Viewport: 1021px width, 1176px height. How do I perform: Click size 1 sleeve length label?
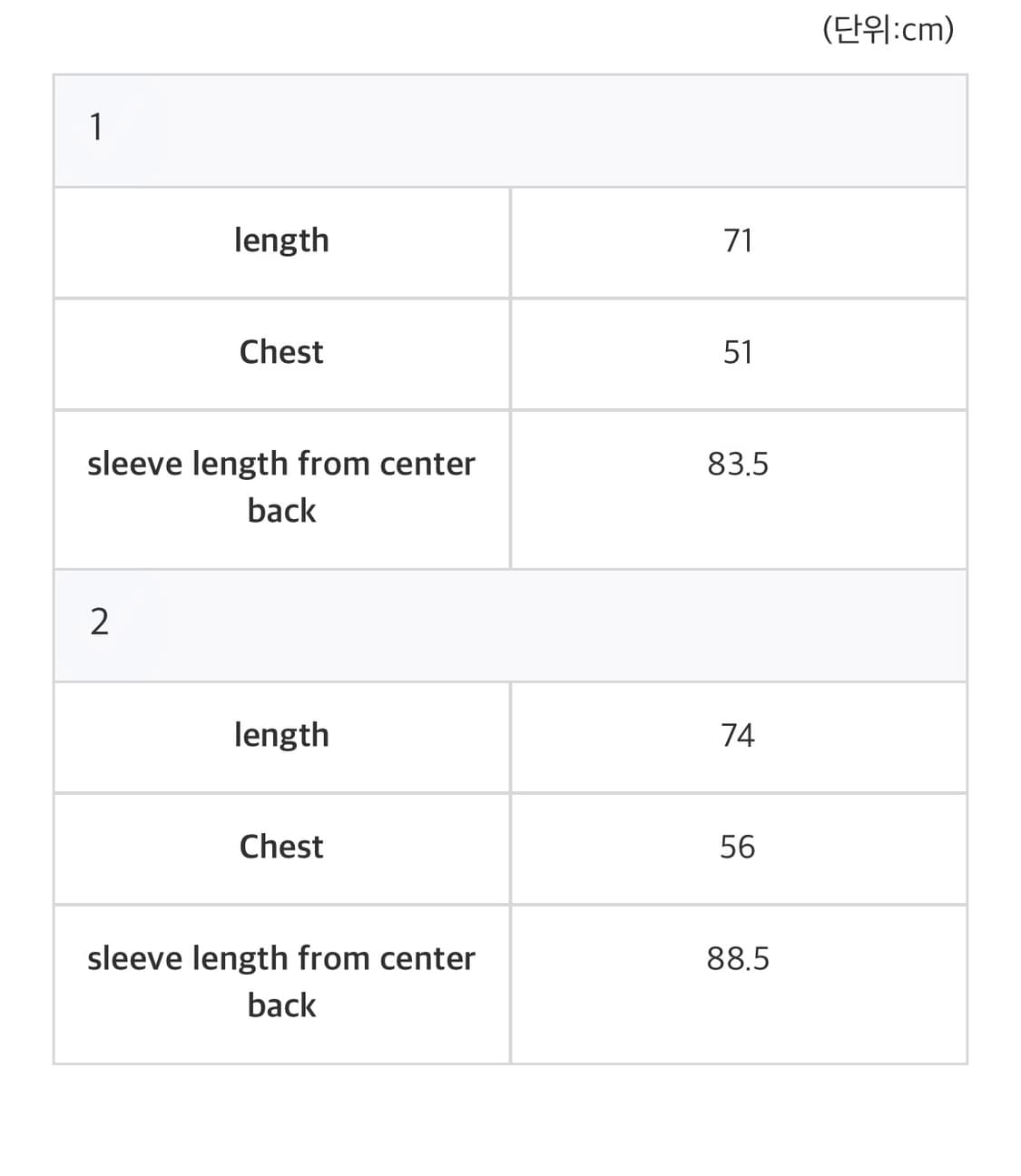(x=281, y=486)
